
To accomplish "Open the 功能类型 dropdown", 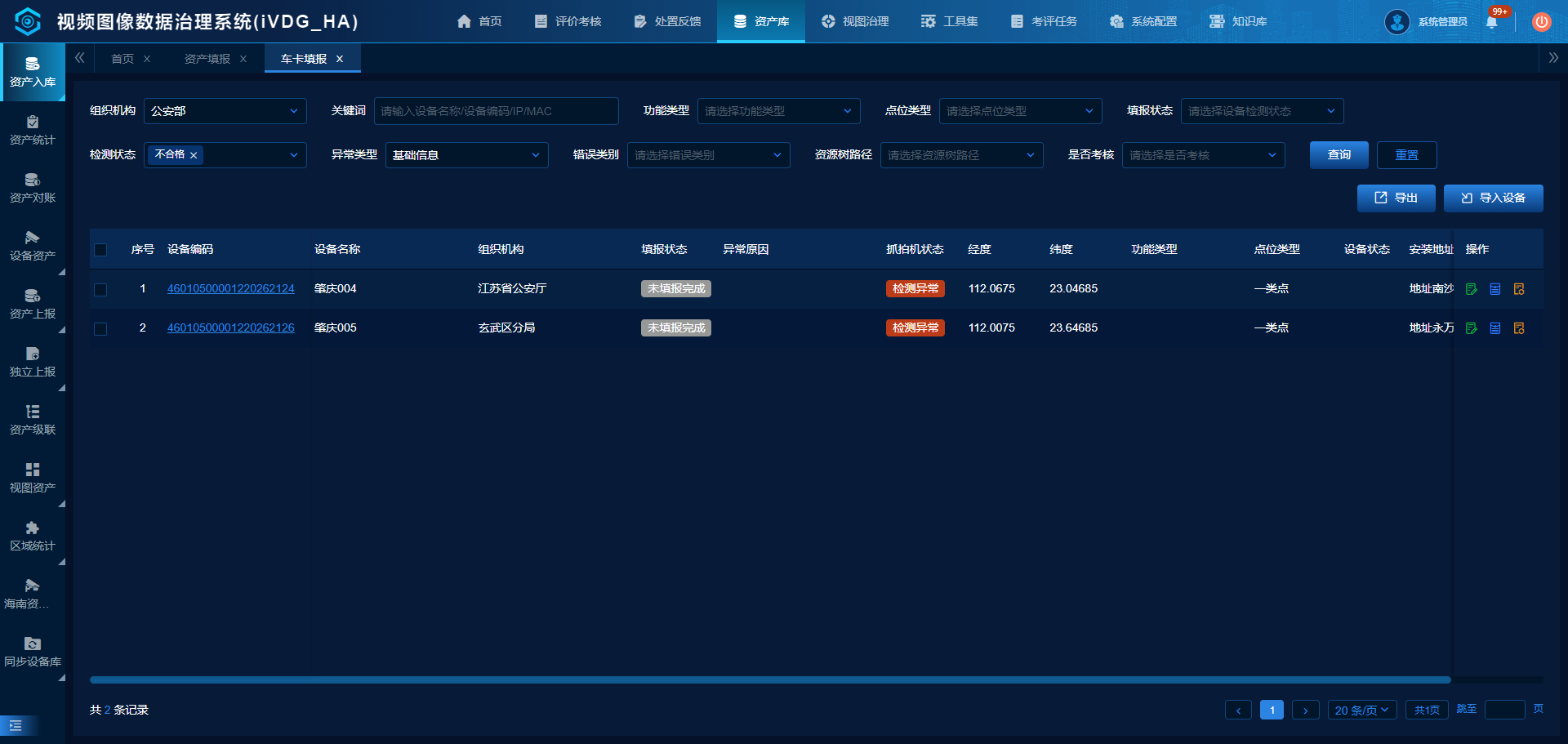I will click(x=779, y=111).
